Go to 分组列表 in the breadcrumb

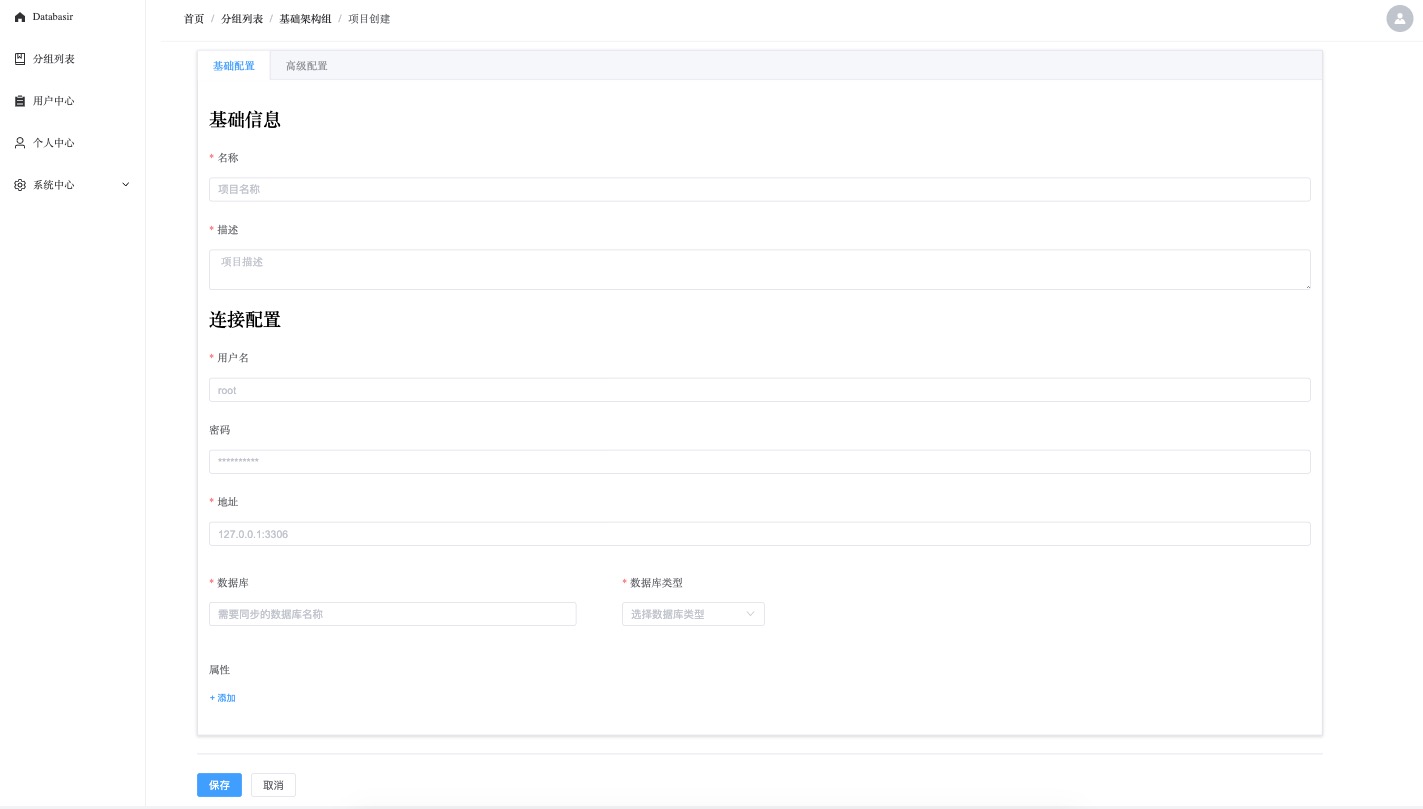point(242,19)
